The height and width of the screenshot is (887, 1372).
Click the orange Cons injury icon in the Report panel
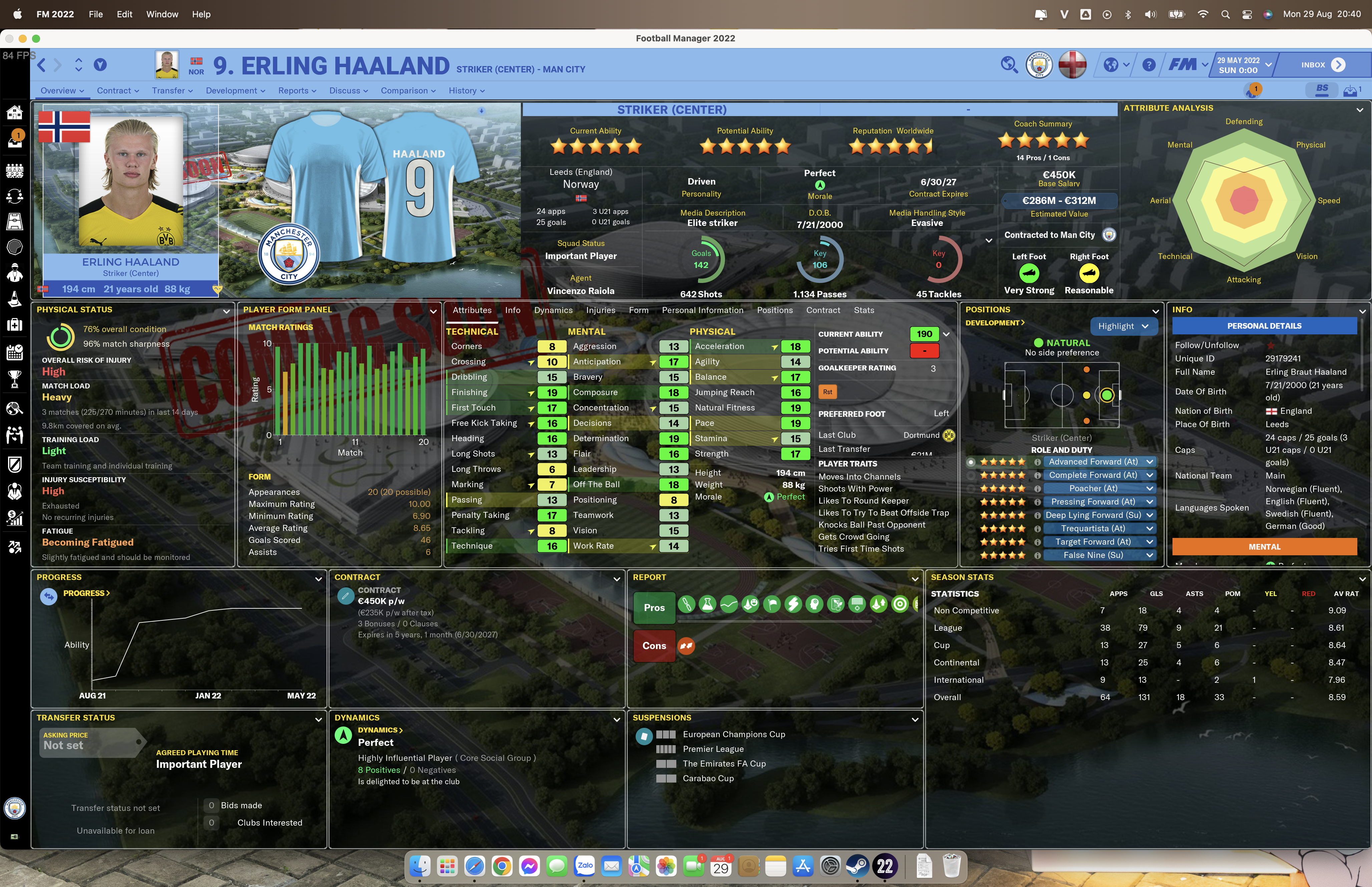(686, 646)
